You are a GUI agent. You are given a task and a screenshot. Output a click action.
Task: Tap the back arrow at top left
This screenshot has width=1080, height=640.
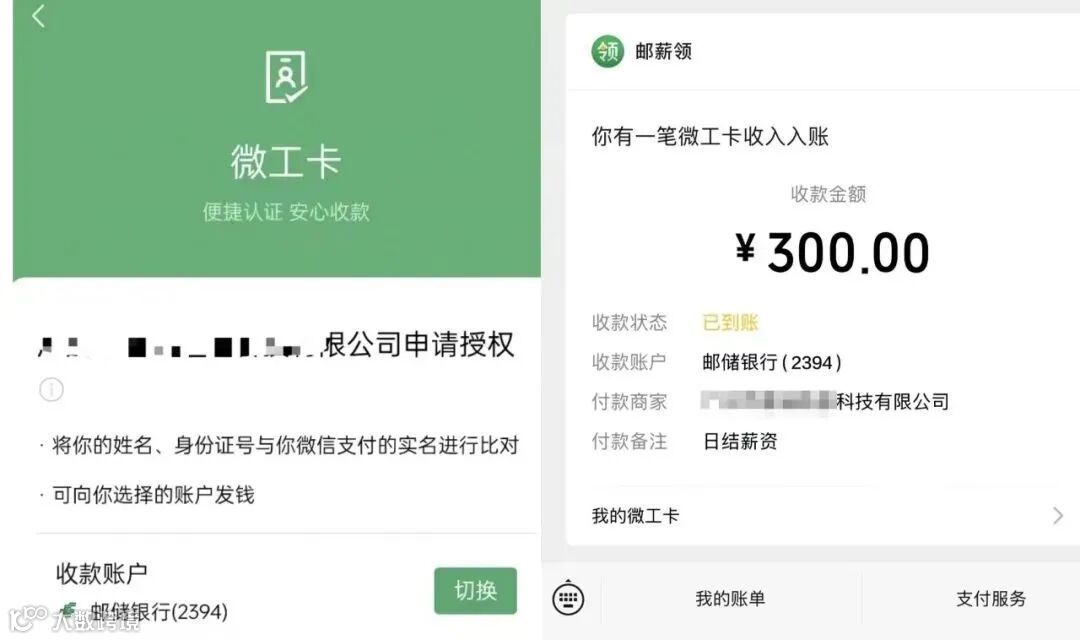click(39, 16)
